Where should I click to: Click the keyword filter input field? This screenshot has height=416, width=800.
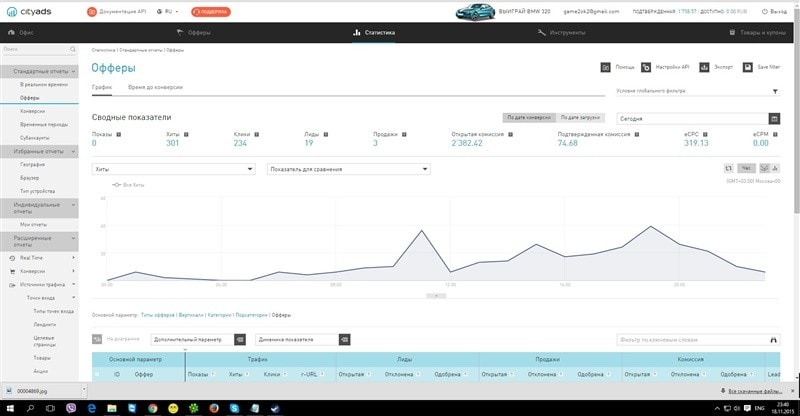click(x=695, y=340)
